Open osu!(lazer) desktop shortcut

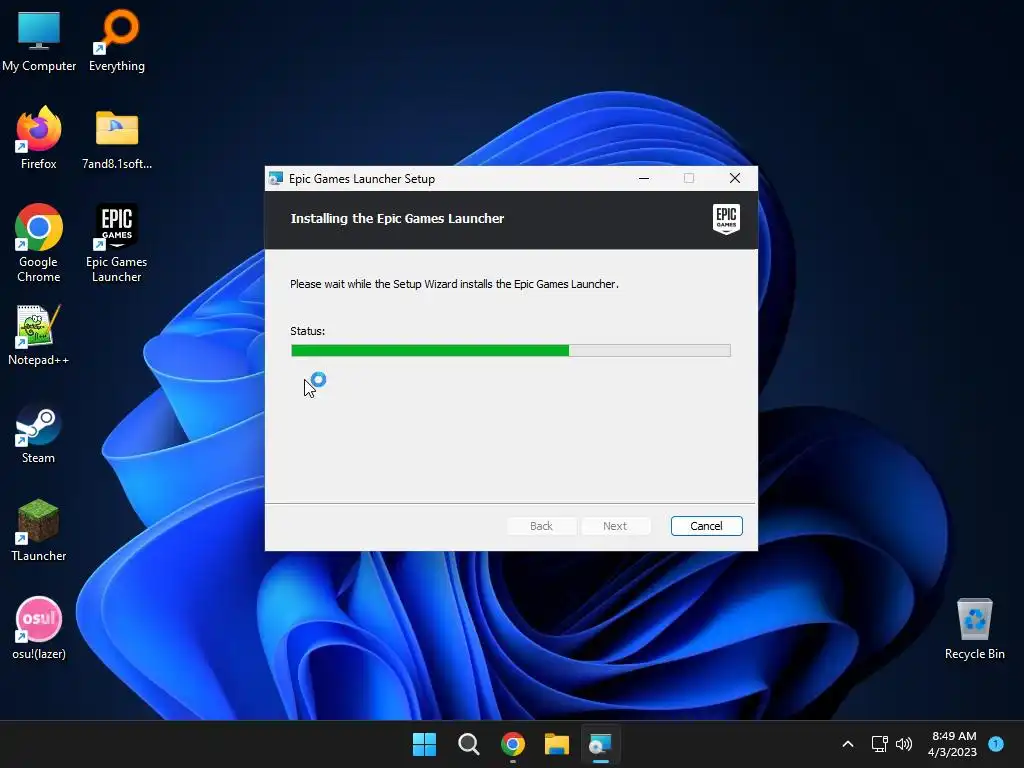click(39, 628)
